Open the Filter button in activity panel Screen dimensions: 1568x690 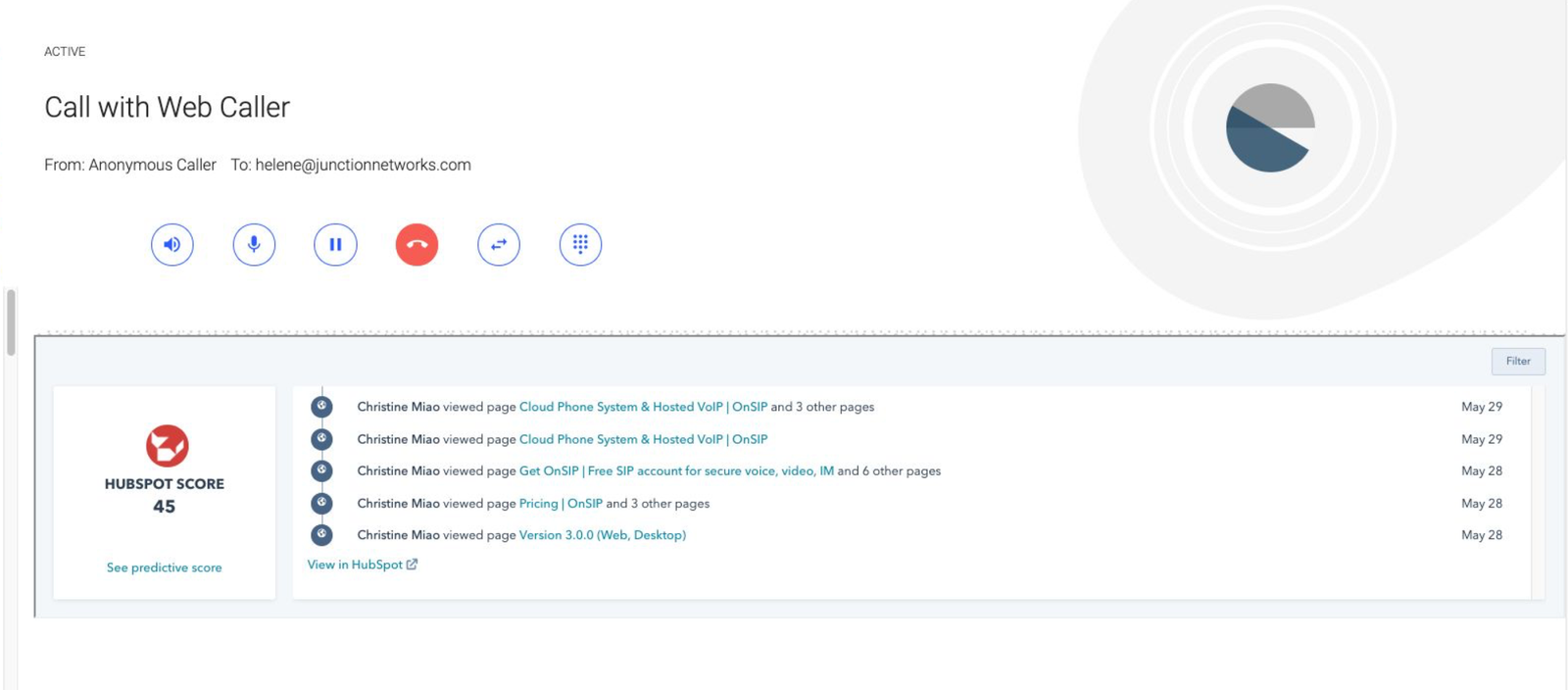click(x=1518, y=362)
